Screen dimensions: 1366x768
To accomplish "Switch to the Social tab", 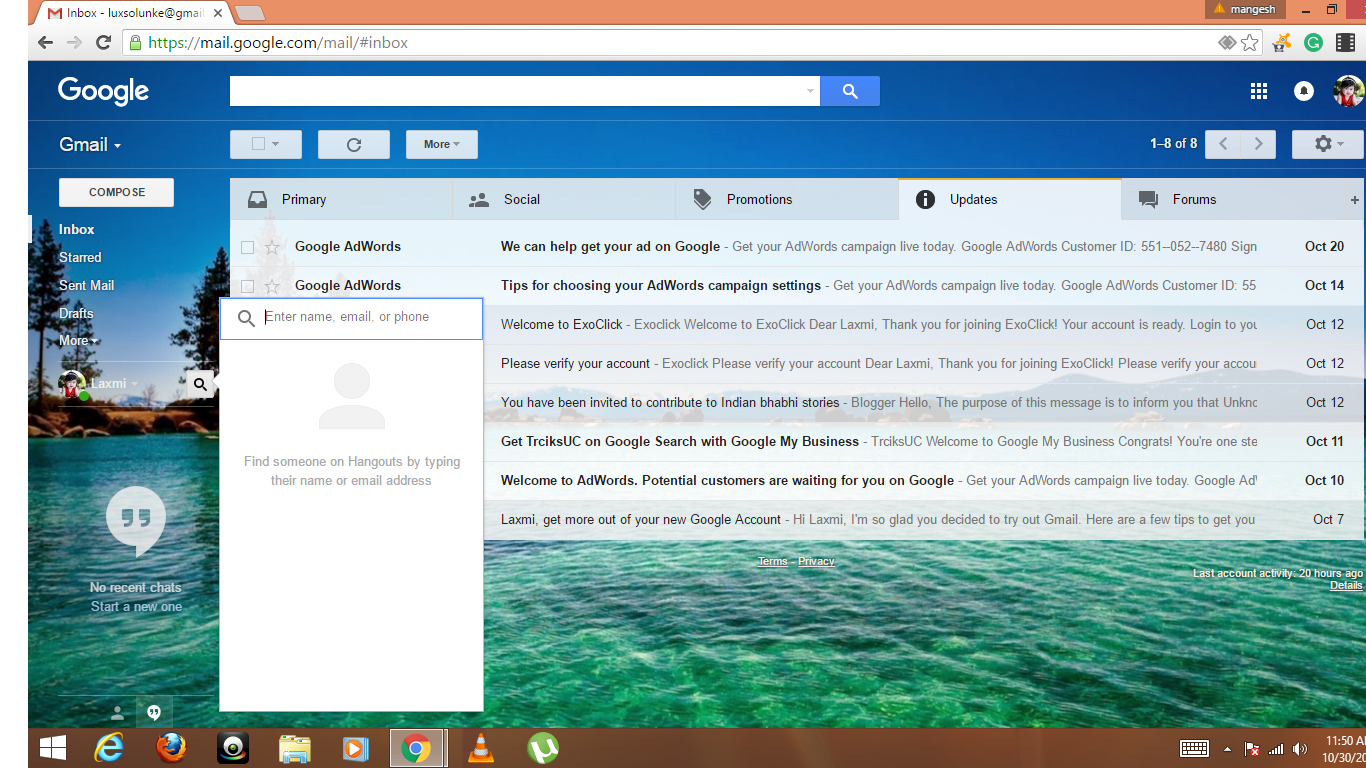I will 564,199.
